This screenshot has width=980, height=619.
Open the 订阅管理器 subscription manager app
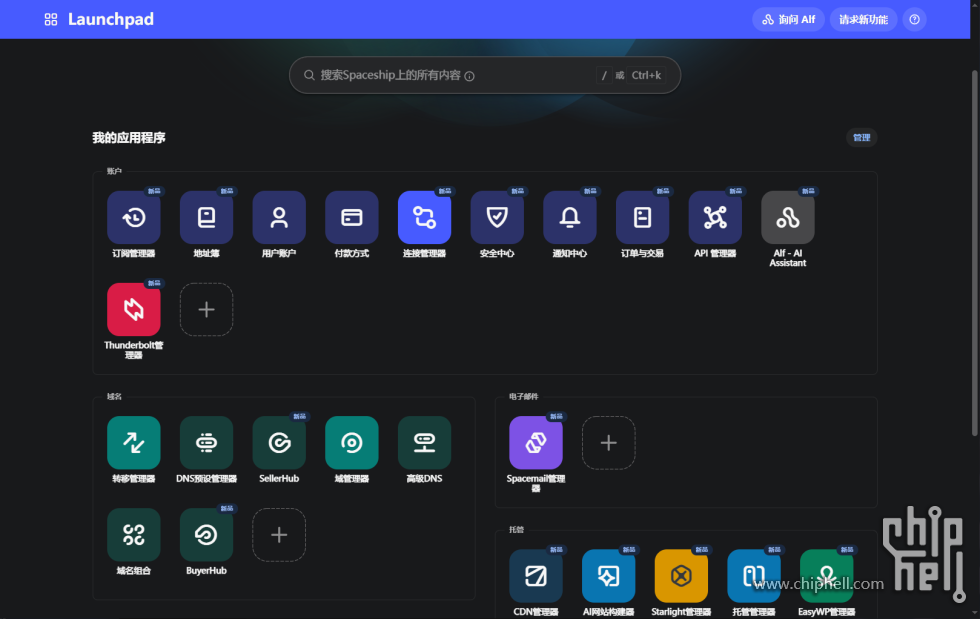click(134, 218)
